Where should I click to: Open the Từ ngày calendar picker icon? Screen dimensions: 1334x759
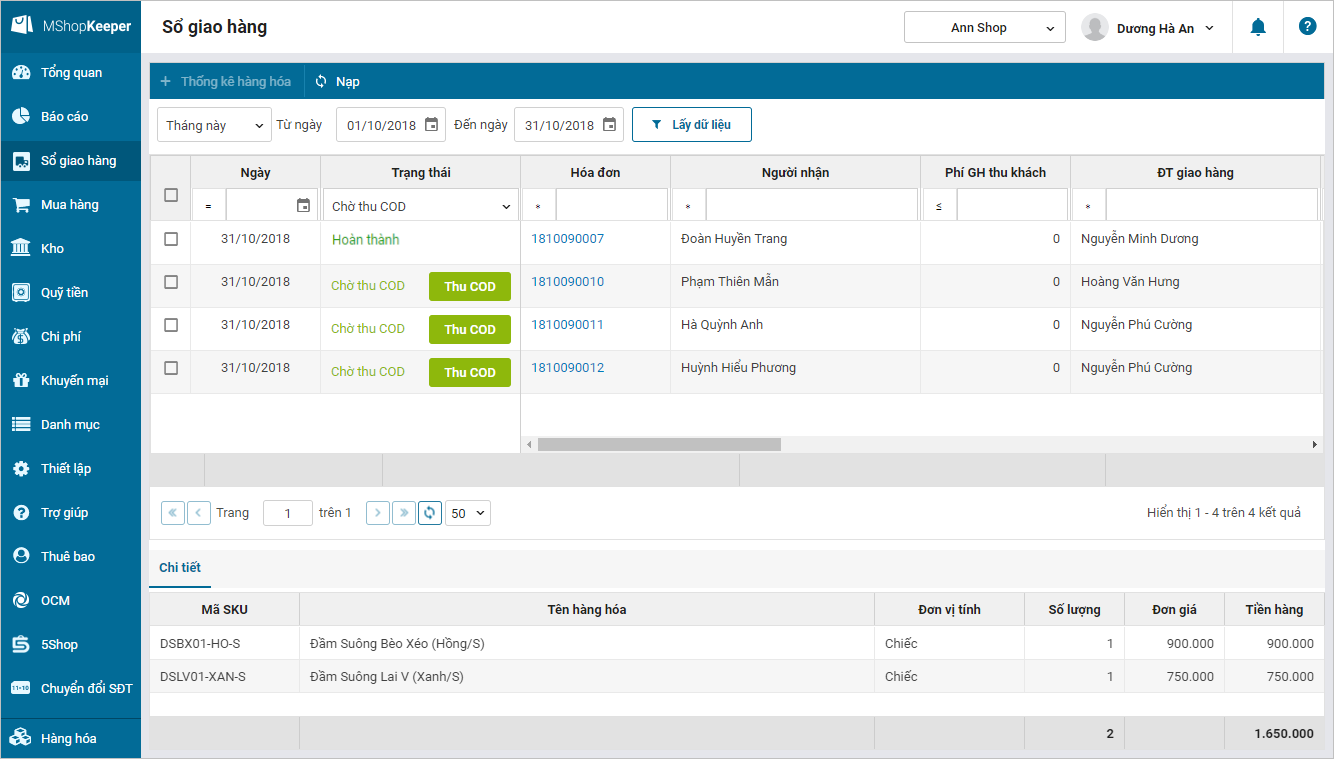point(431,125)
